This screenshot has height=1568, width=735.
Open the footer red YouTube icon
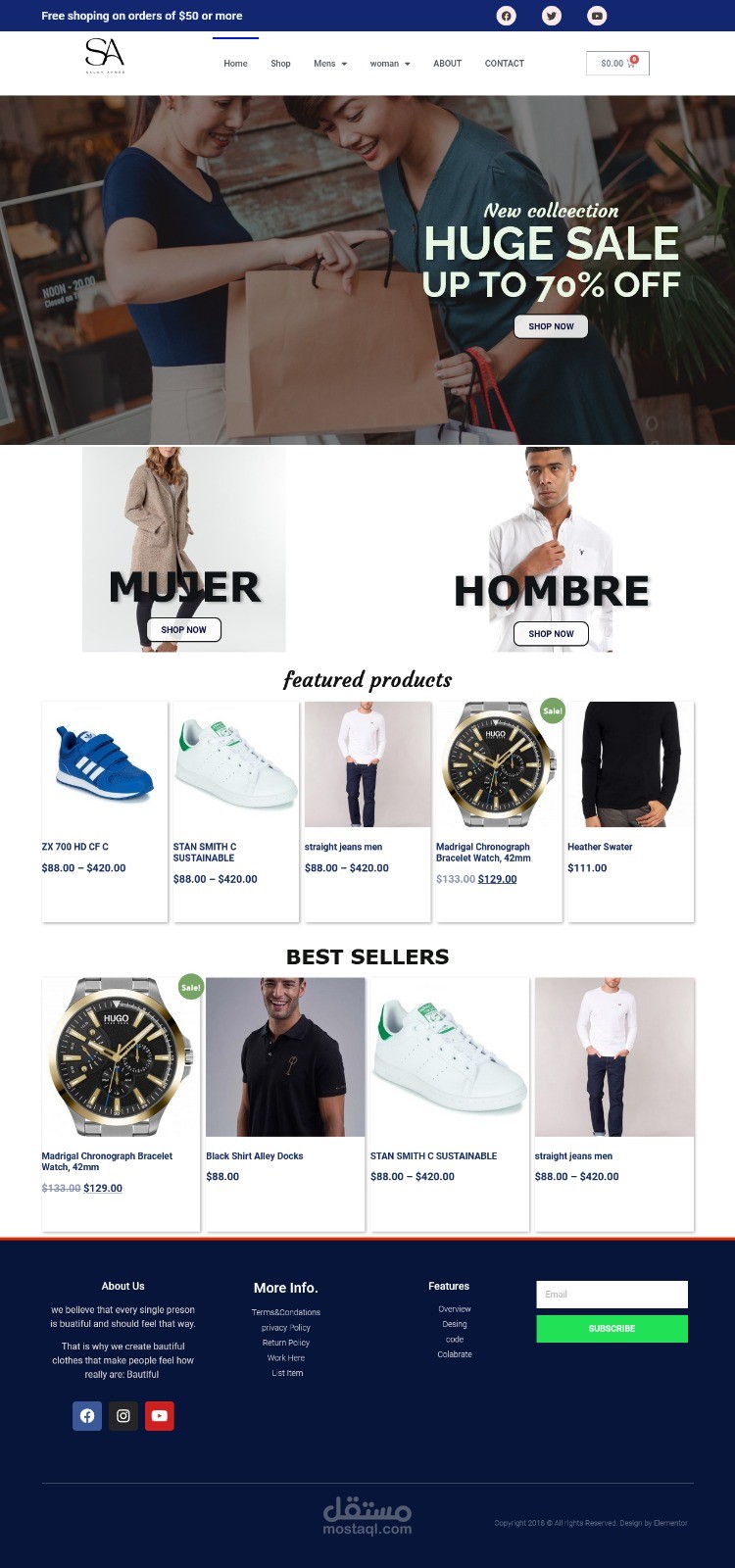click(160, 1415)
